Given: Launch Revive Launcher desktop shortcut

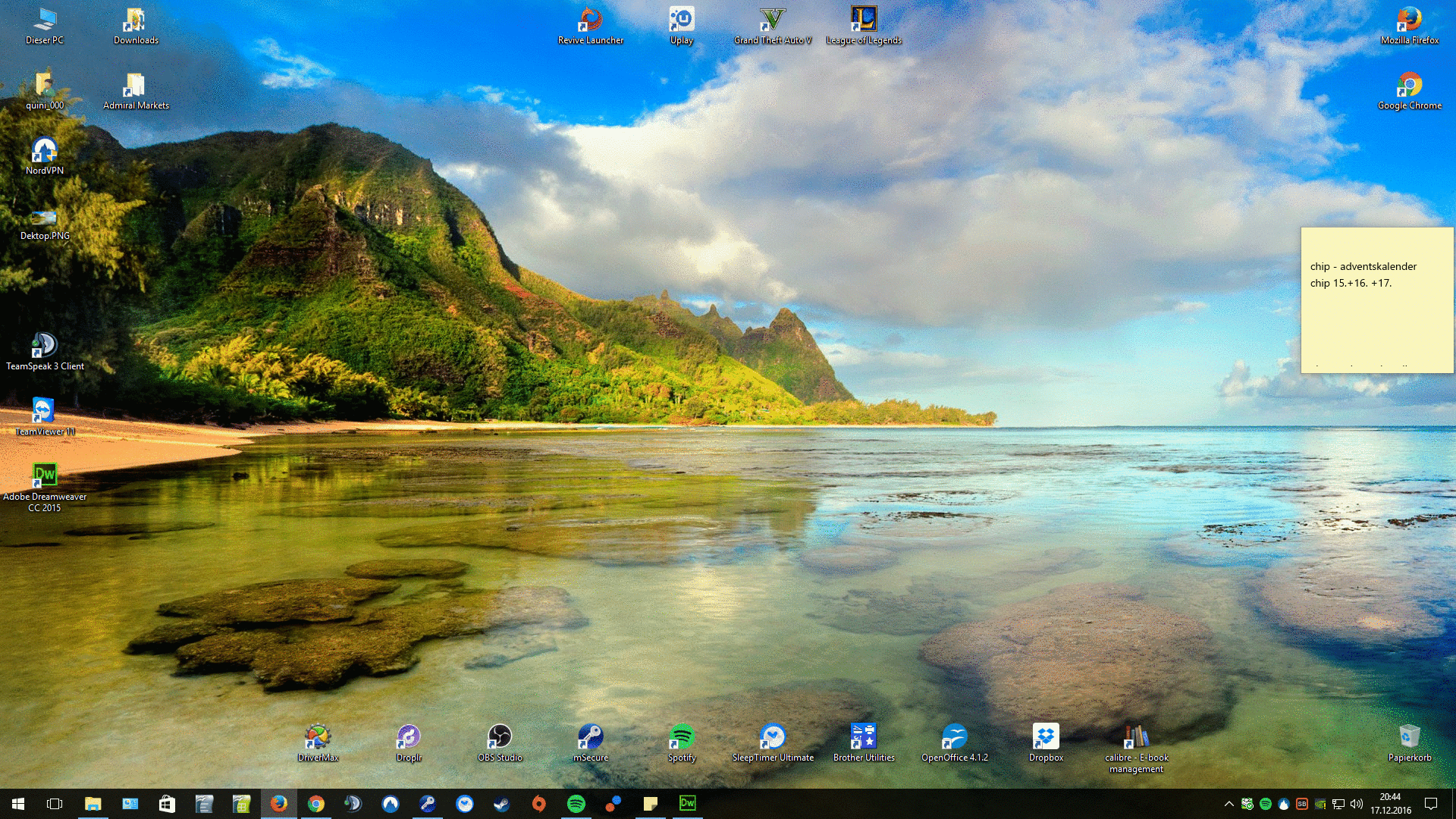Looking at the screenshot, I should (x=591, y=27).
